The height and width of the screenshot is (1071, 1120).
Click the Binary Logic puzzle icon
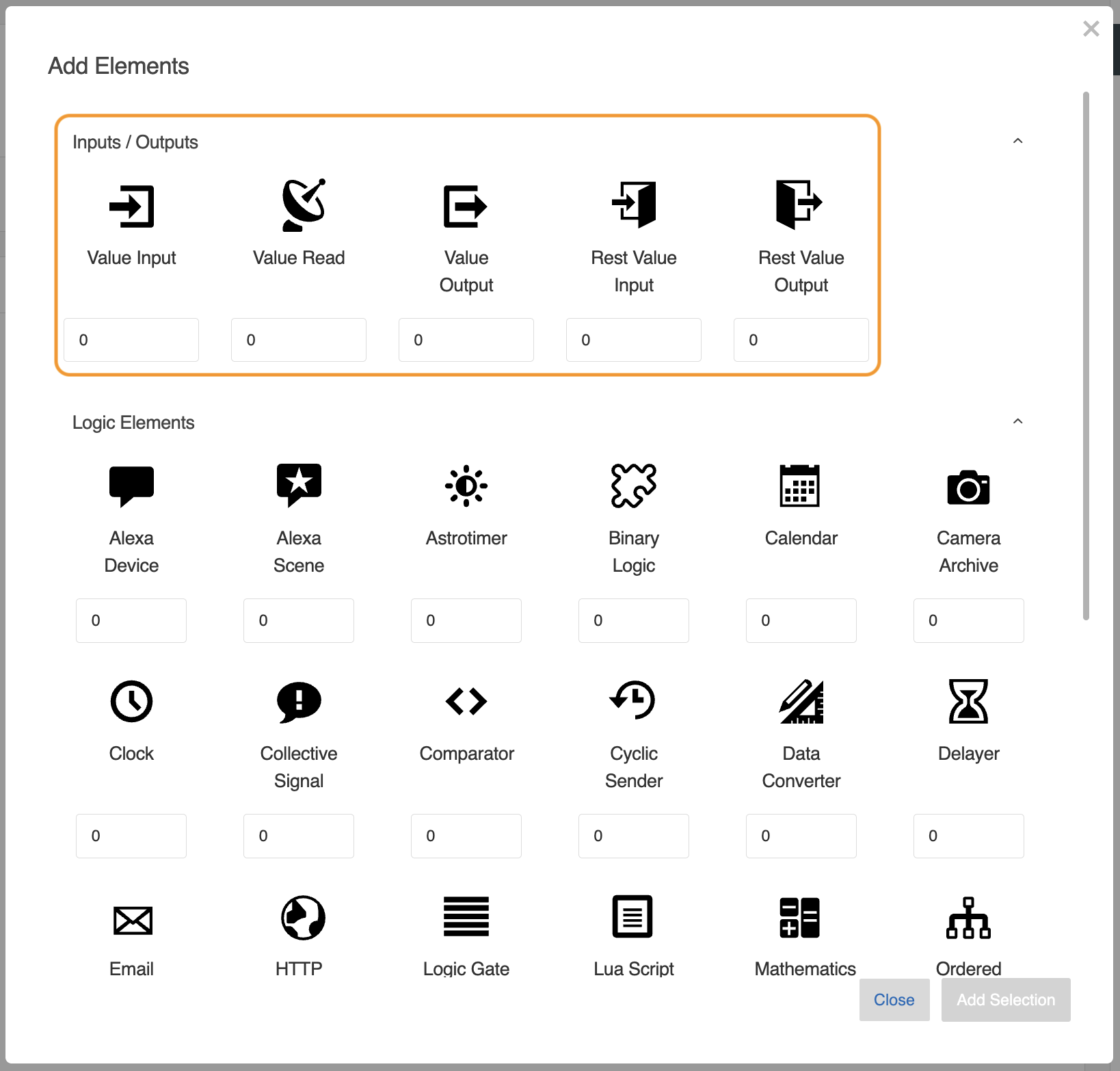point(633,486)
